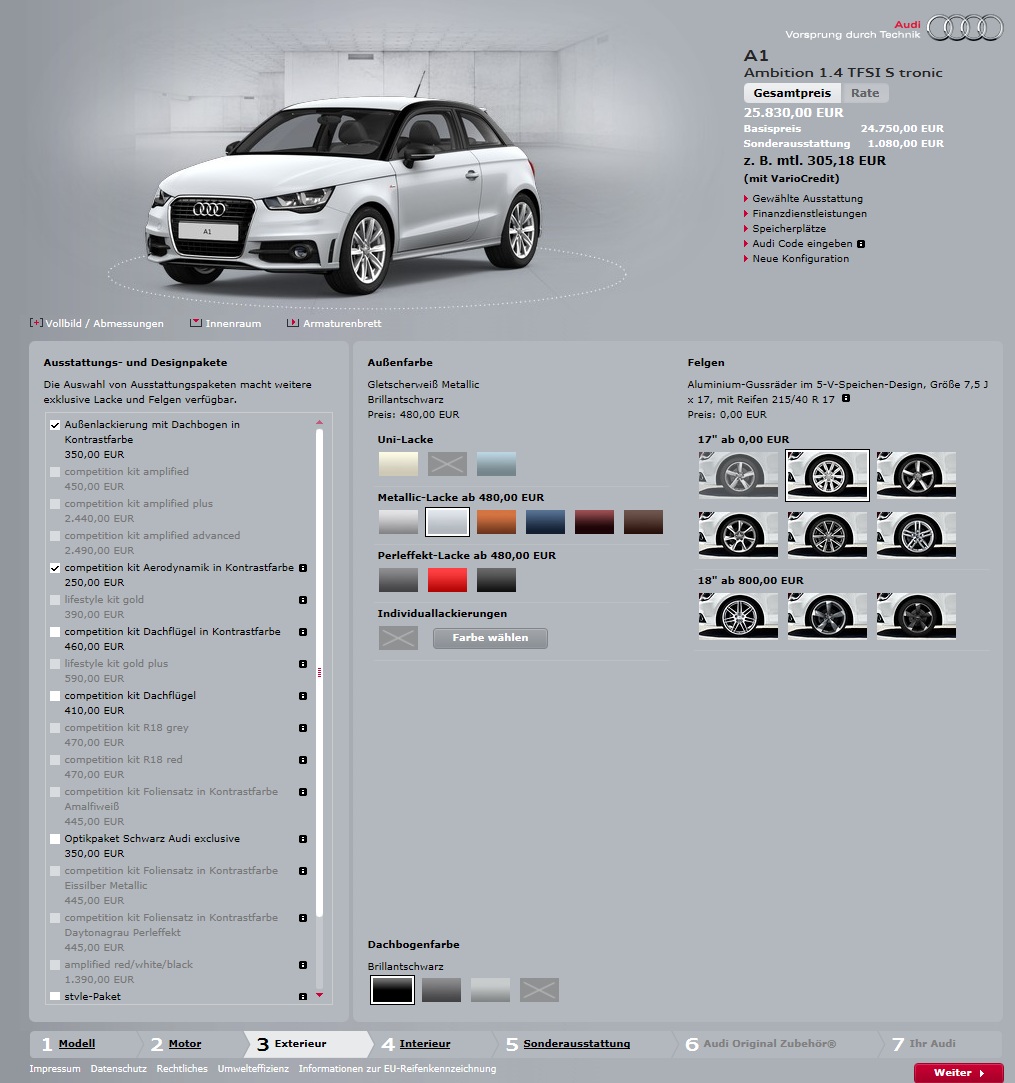Select grey Dachbogenfarbe swatch
This screenshot has width=1015, height=1083.
[441, 990]
